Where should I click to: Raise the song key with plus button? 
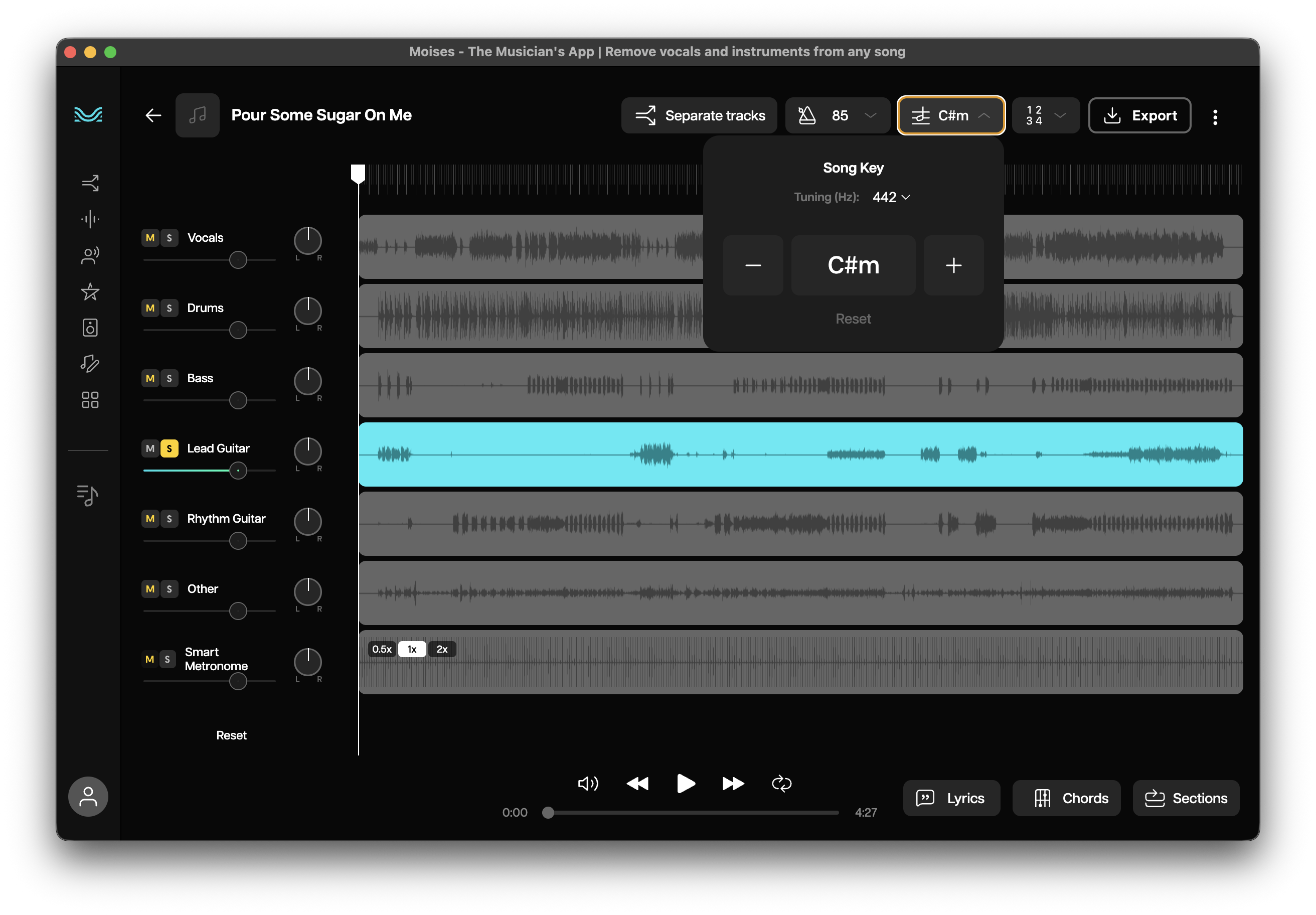point(953,265)
